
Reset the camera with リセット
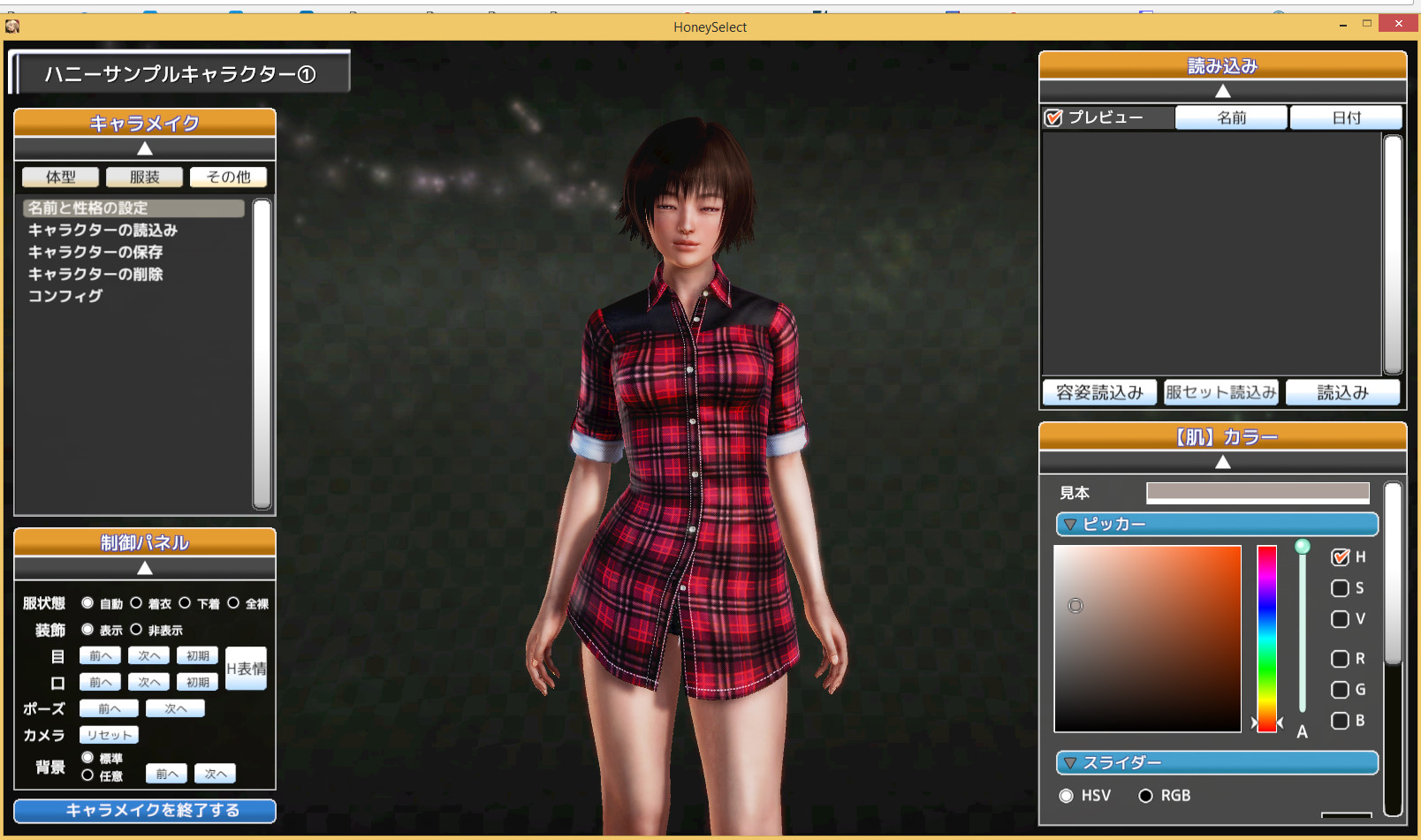(x=109, y=735)
